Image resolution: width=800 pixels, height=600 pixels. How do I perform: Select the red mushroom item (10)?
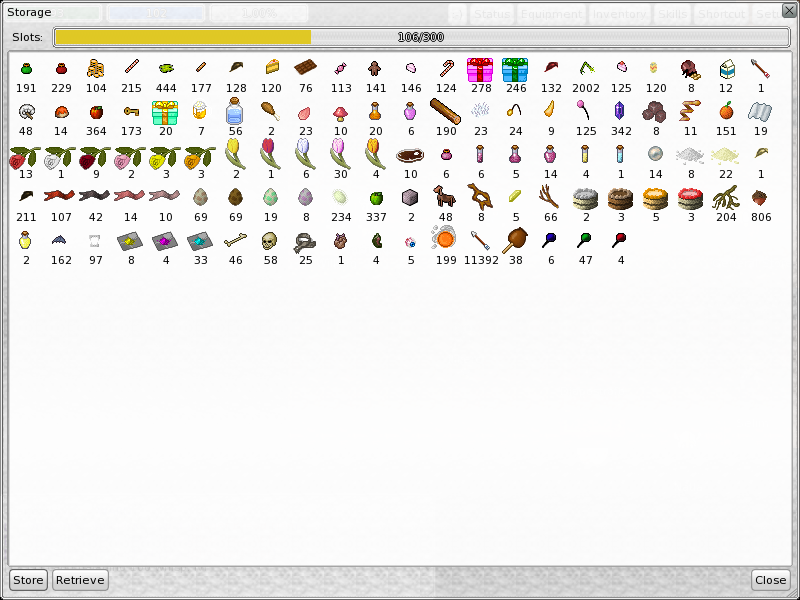340,112
